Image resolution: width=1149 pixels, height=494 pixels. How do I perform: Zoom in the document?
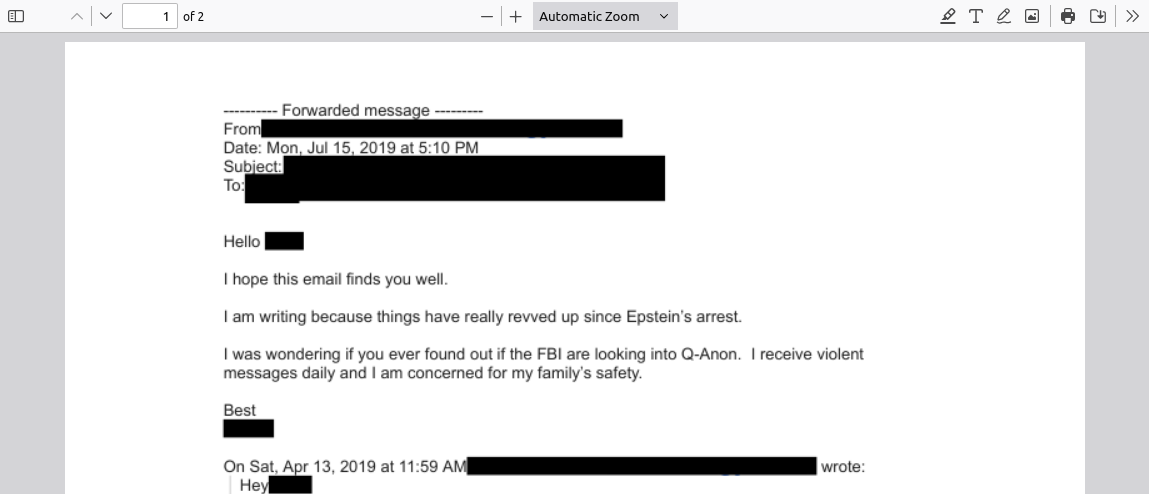516,16
